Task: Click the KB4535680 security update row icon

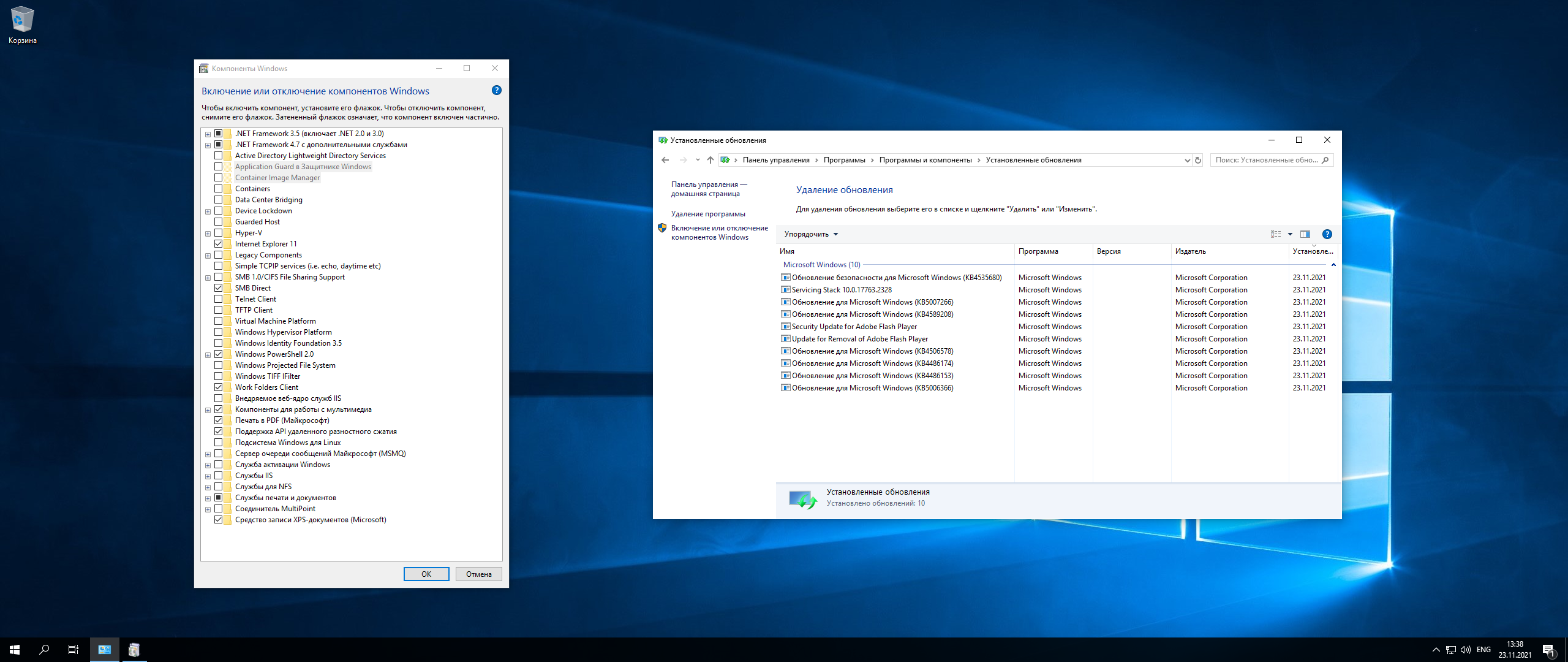Action: 786,278
